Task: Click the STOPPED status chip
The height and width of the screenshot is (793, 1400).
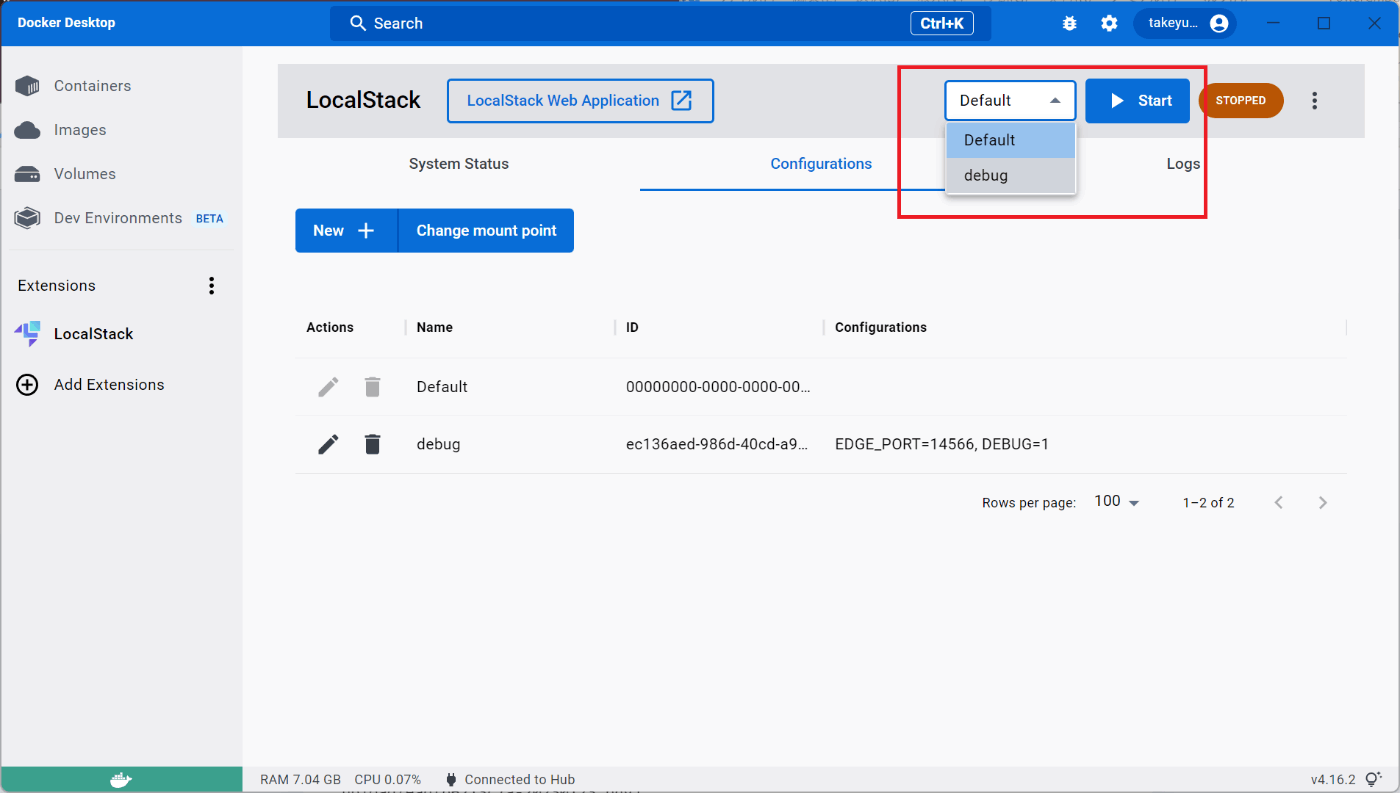Action: pyautogui.click(x=1241, y=100)
